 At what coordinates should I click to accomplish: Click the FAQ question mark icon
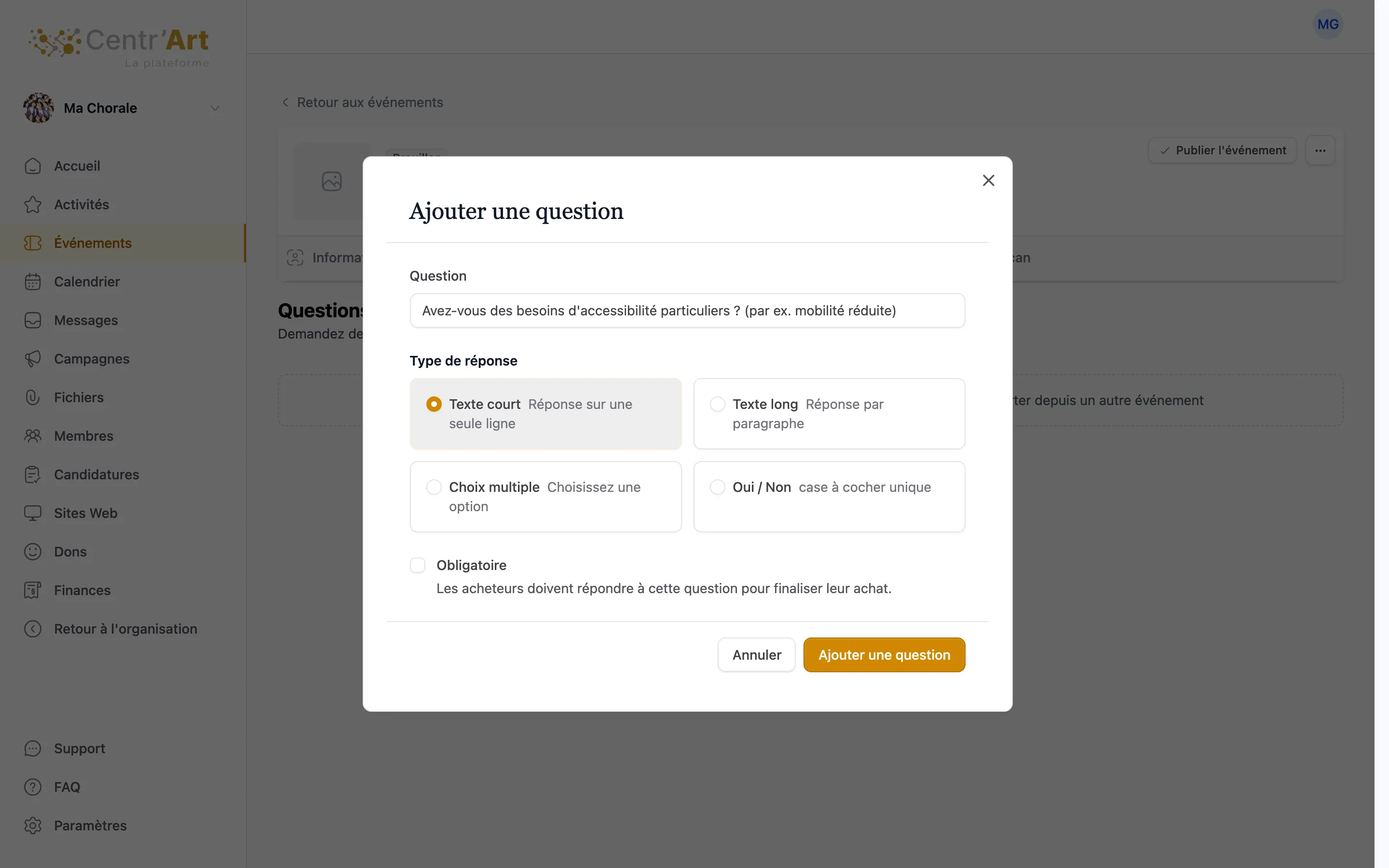(x=33, y=787)
